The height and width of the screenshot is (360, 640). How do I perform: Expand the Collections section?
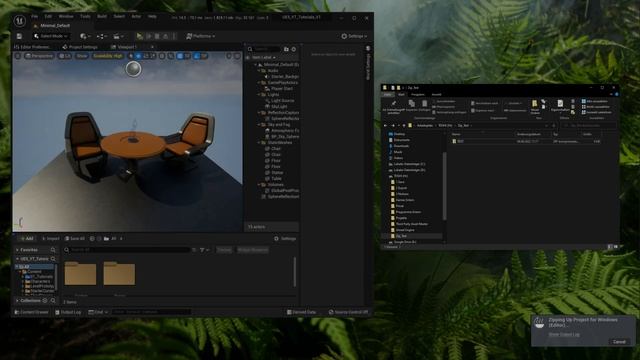pyautogui.click(x=17, y=301)
